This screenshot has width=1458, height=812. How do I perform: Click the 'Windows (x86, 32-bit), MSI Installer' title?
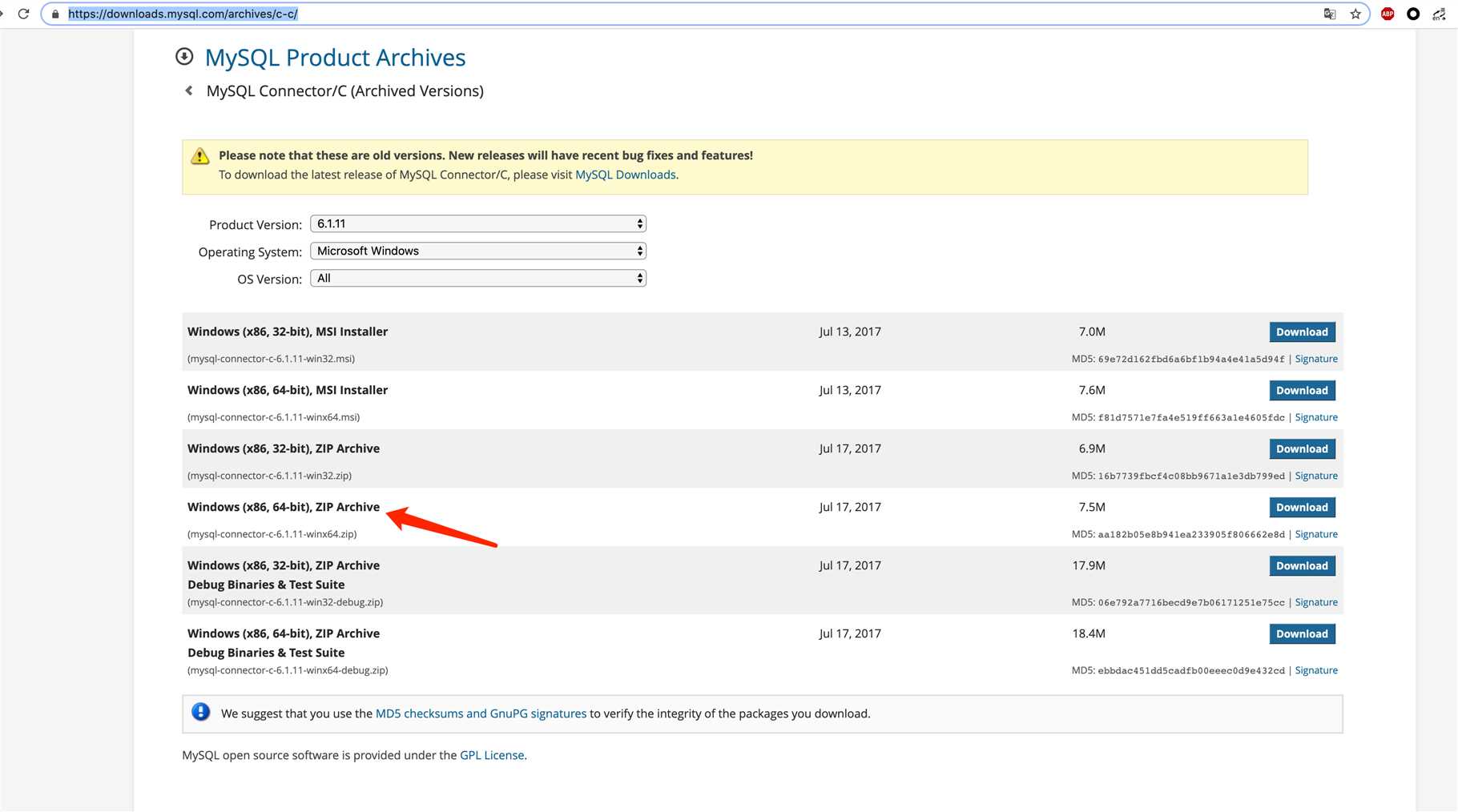pyautogui.click(x=288, y=332)
